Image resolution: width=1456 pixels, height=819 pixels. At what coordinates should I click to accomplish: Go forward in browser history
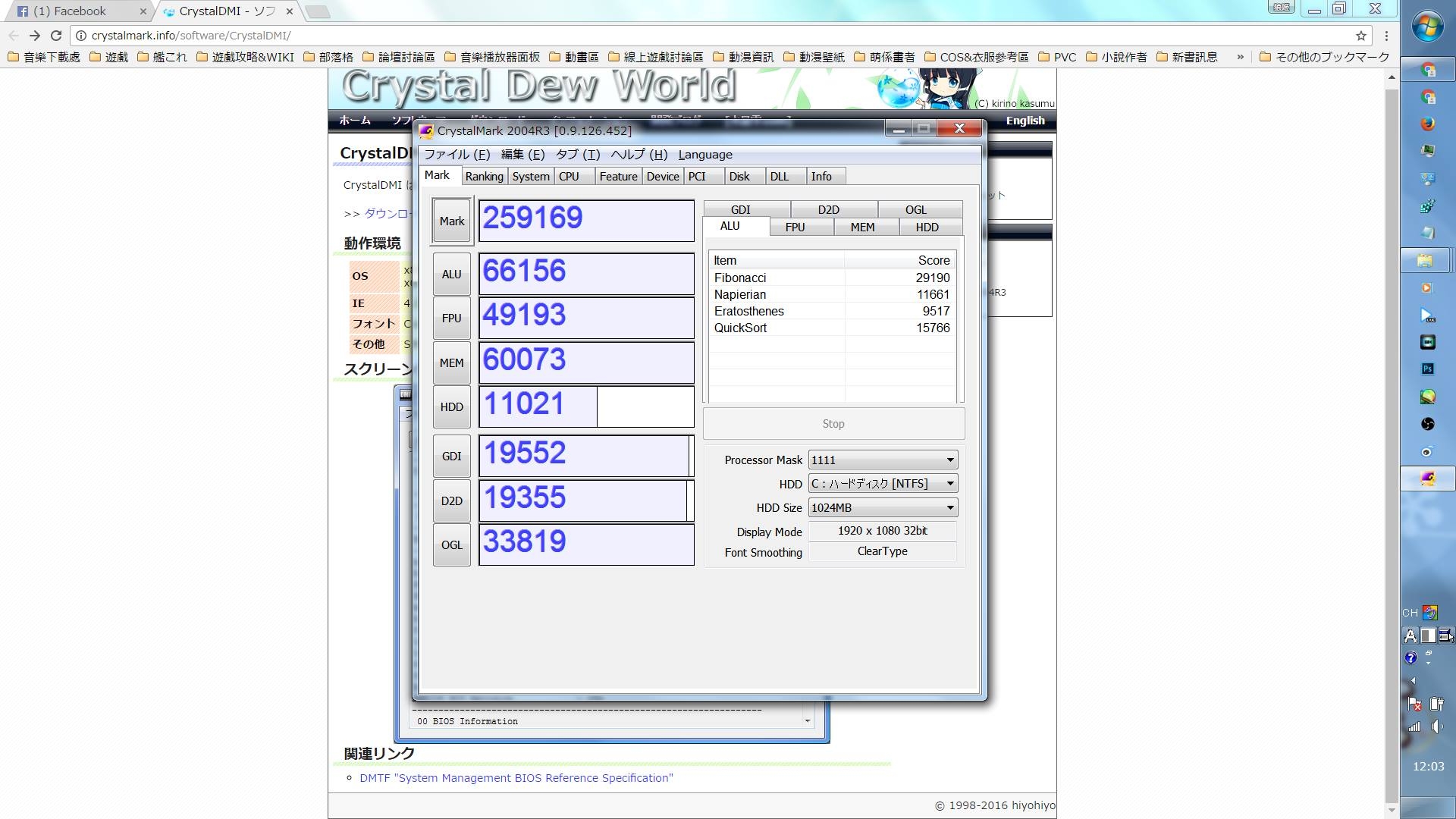34,36
